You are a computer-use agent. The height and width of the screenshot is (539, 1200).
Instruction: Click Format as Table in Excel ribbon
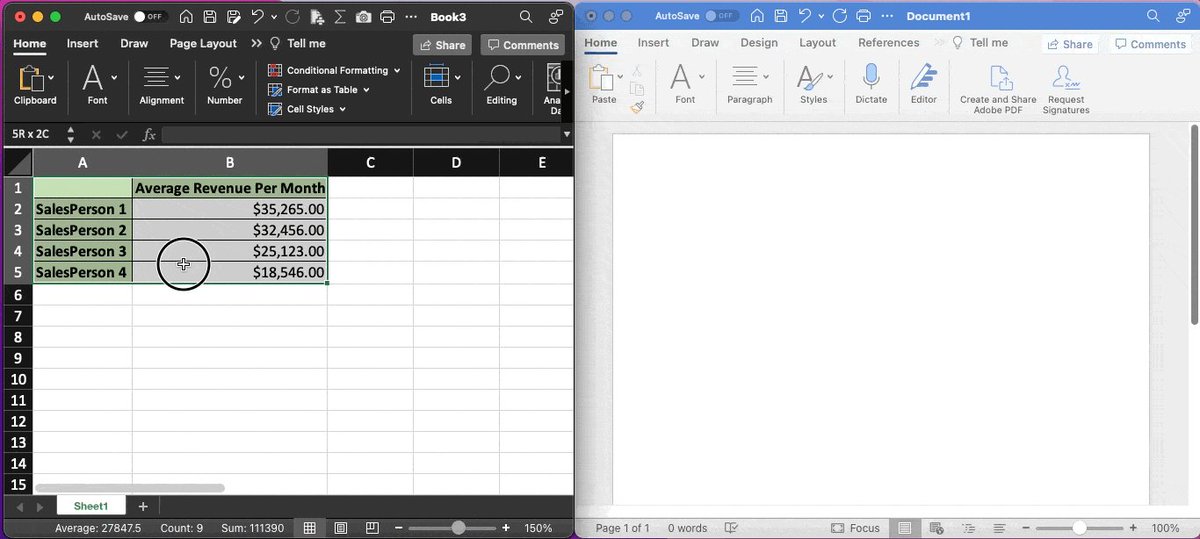pyautogui.click(x=319, y=89)
